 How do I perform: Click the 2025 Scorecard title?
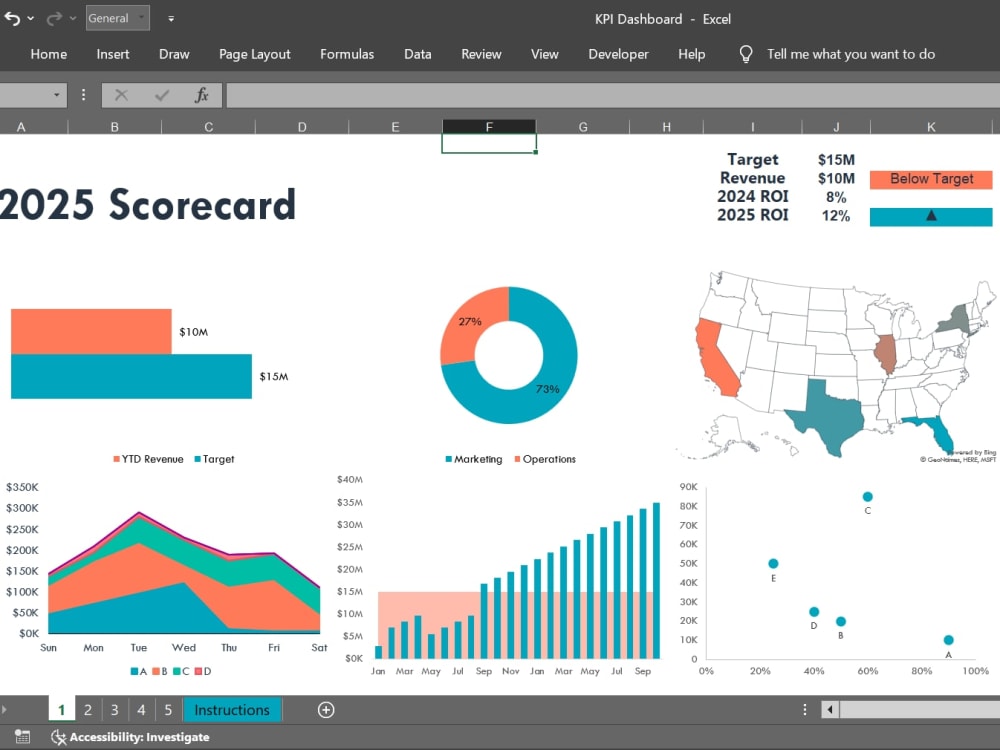point(147,205)
